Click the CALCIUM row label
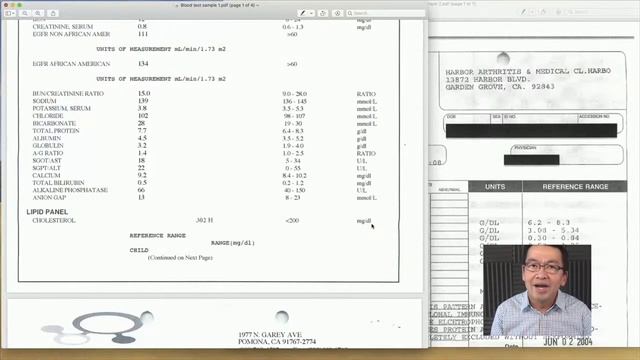The width and height of the screenshot is (640, 360). point(46,175)
